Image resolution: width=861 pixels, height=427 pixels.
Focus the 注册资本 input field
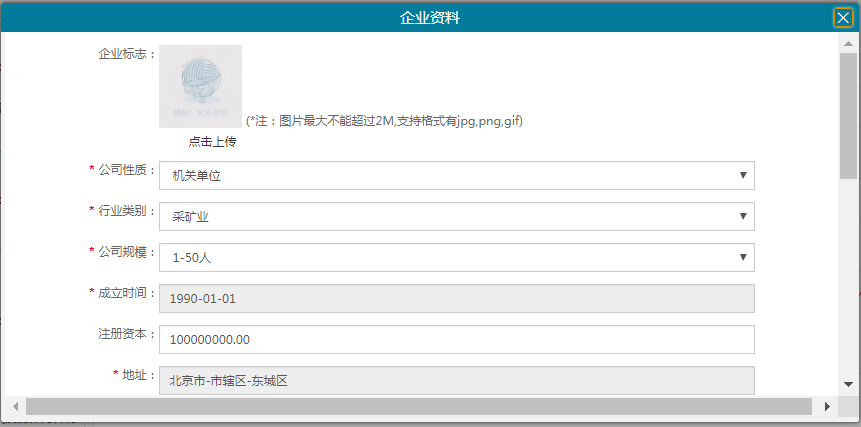456,340
